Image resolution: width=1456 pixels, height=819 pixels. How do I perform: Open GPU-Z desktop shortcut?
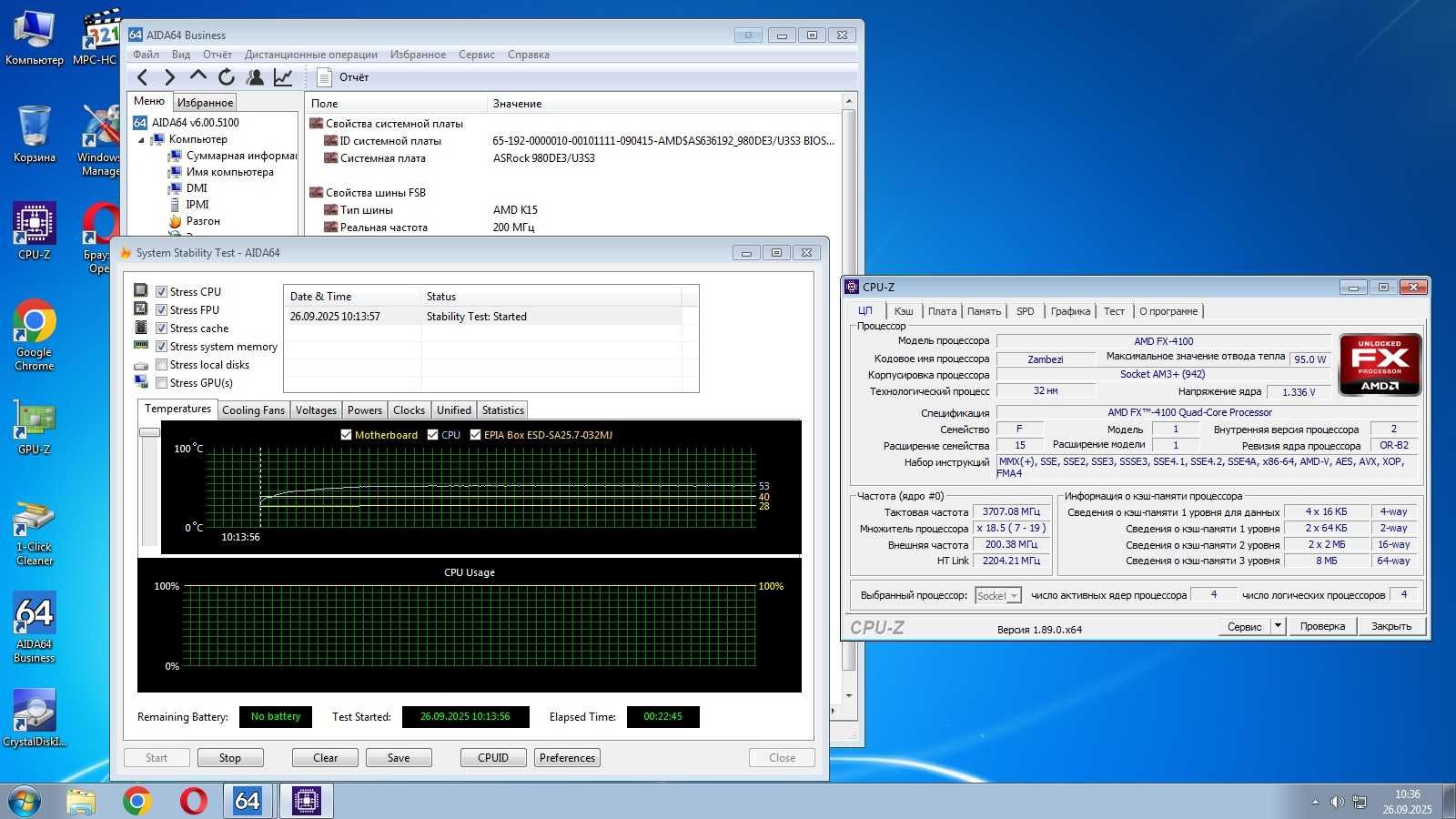(x=35, y=428)
